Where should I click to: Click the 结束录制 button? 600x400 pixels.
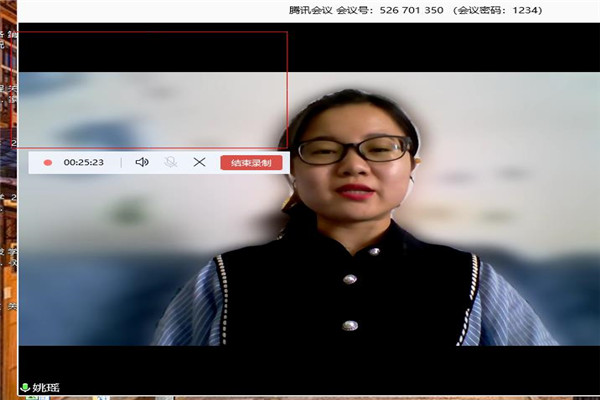pyautogui.click(x=251, y=162)
